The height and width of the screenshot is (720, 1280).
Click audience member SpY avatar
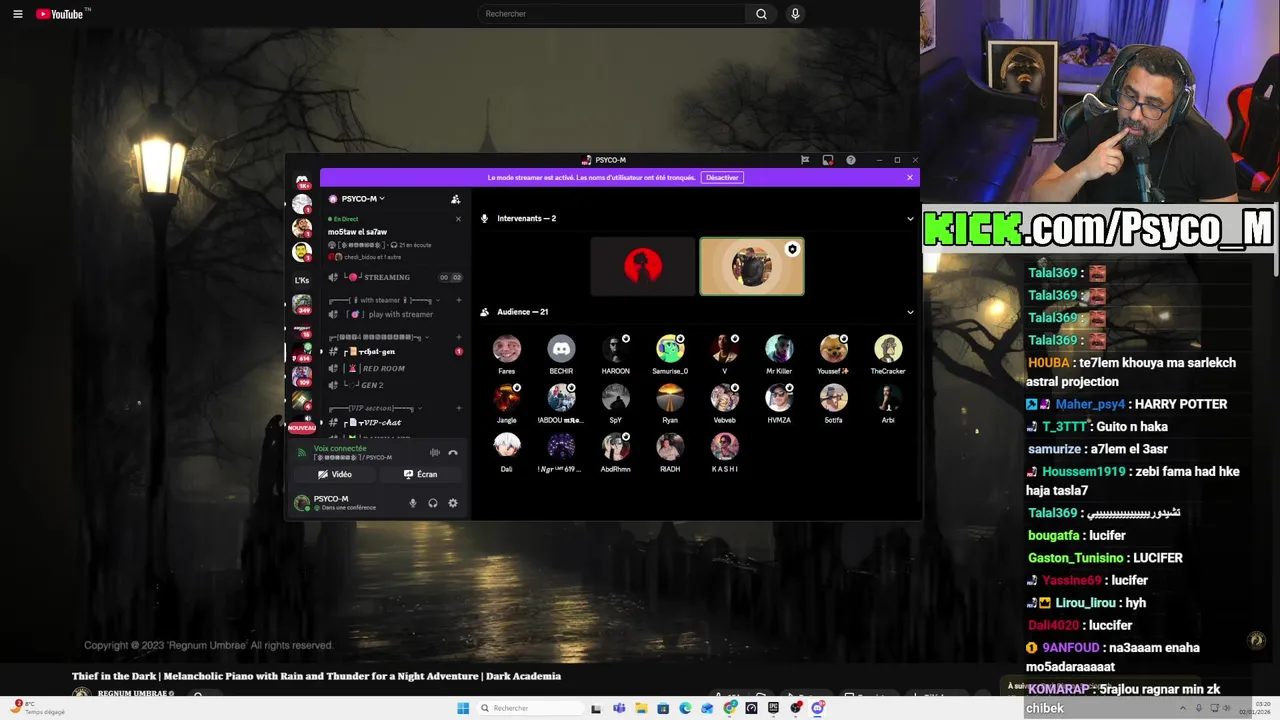coord(616,398)
